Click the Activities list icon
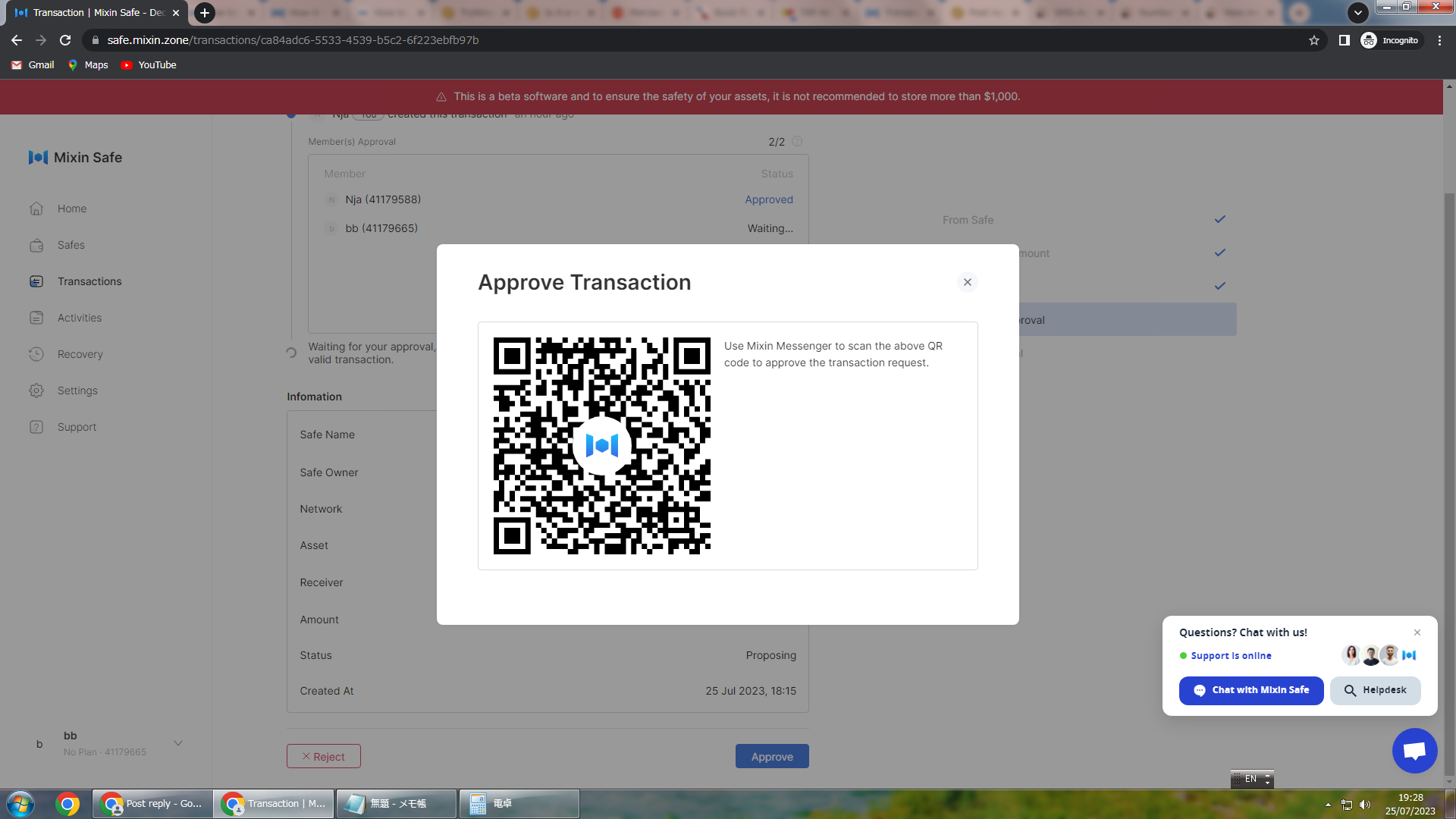The width and height of the screenshot is (1456, 819). click(x=36, y=318)
